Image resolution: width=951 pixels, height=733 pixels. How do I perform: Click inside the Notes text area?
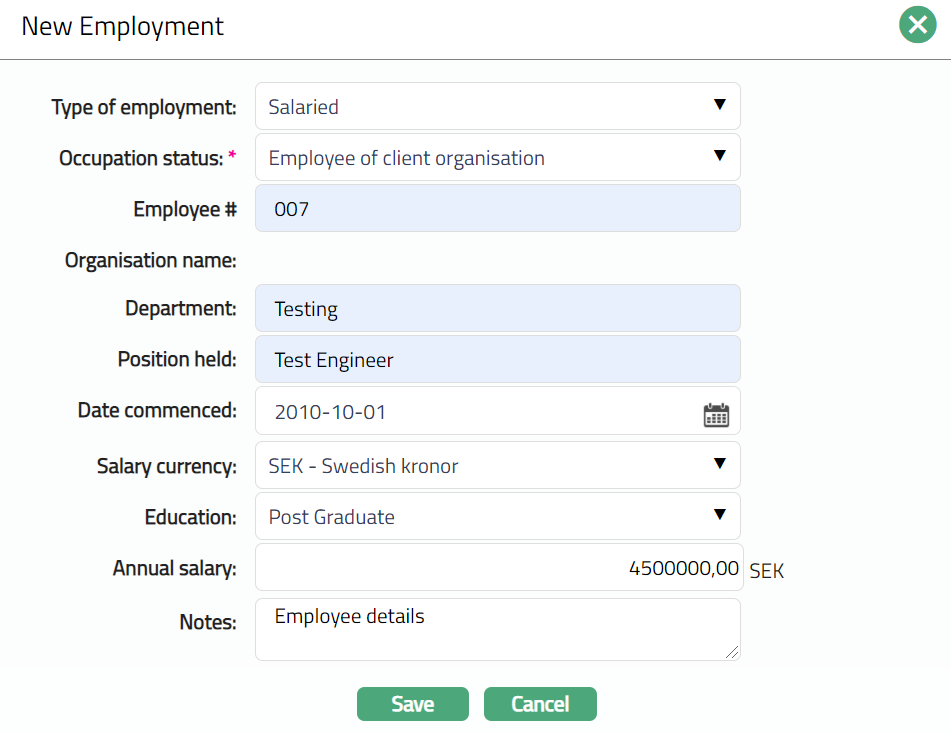click(x=497, y=630)
